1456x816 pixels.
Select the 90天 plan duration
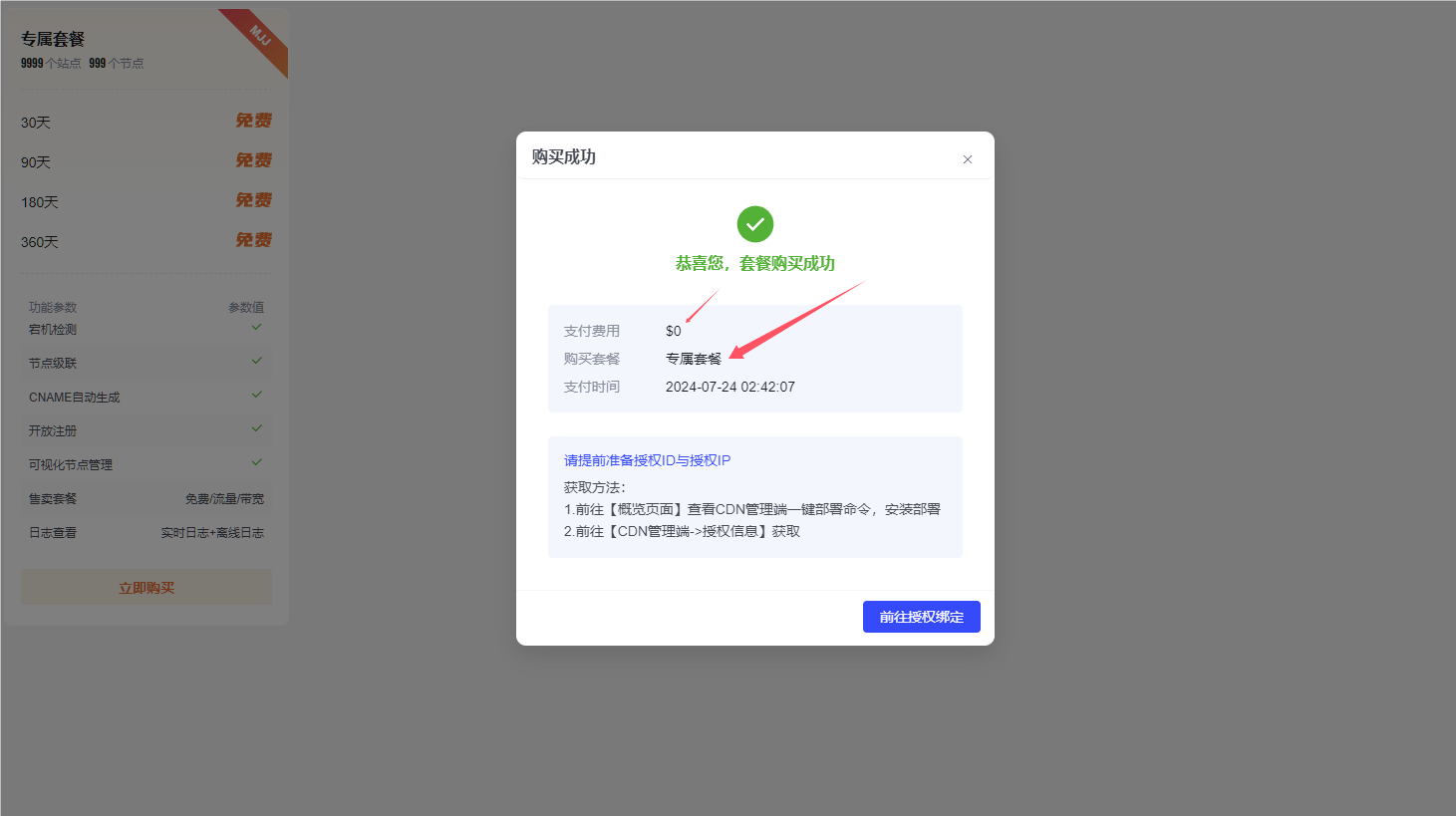click(146, 160)
